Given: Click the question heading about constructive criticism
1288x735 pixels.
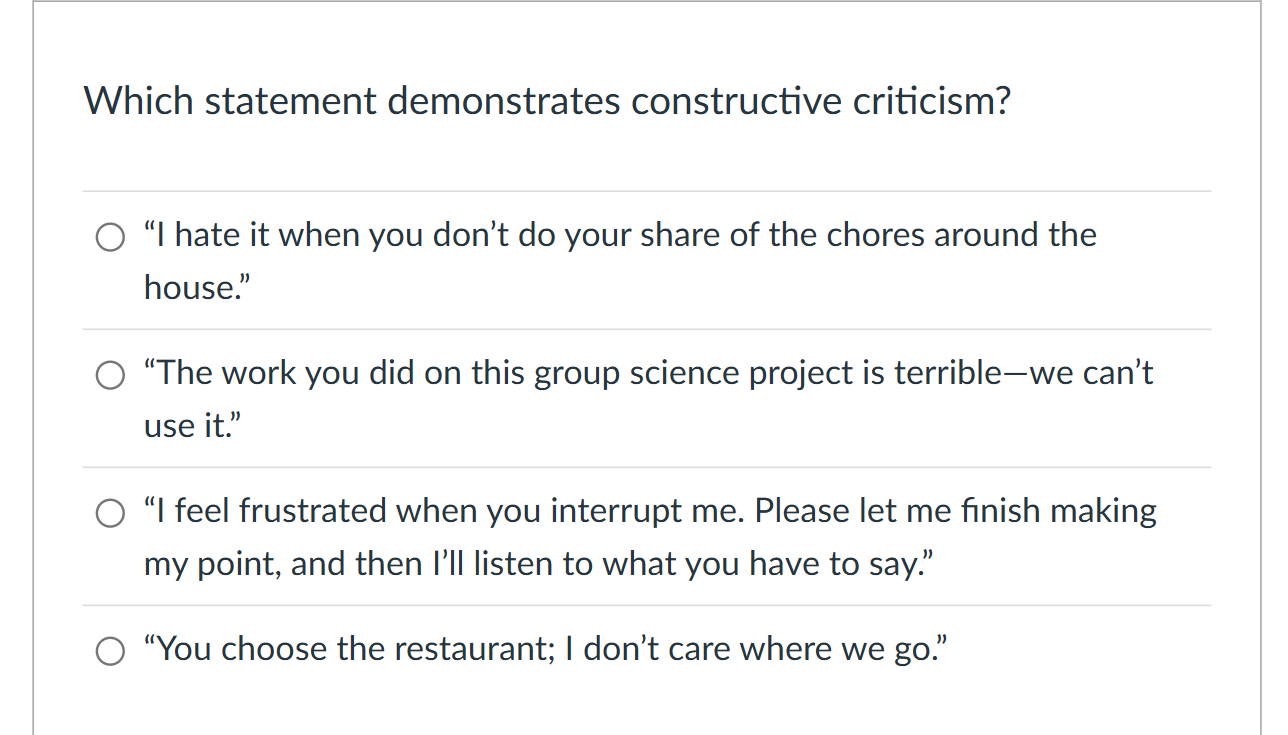Looking at the screenshot, I should tap(547, 101).
